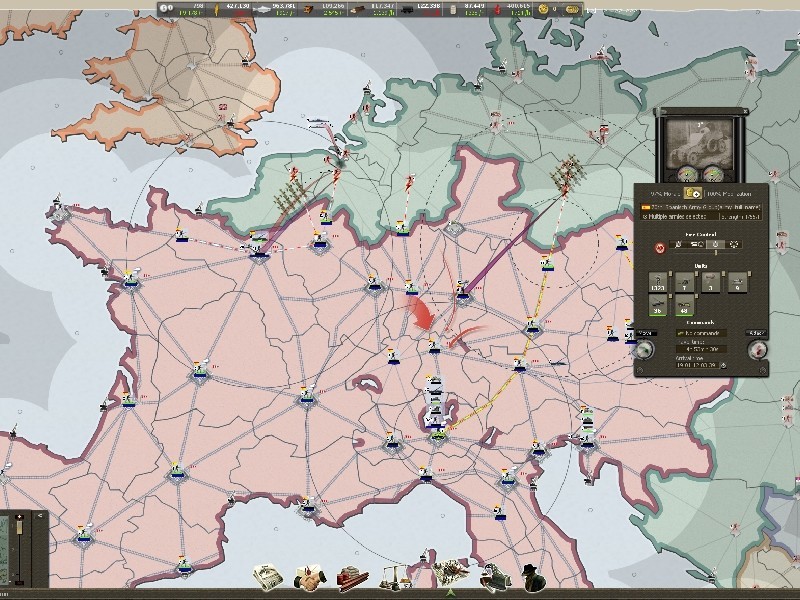Click the unit photo thumbnail in army panel
The image size is (800, 600).
point(699,142)
